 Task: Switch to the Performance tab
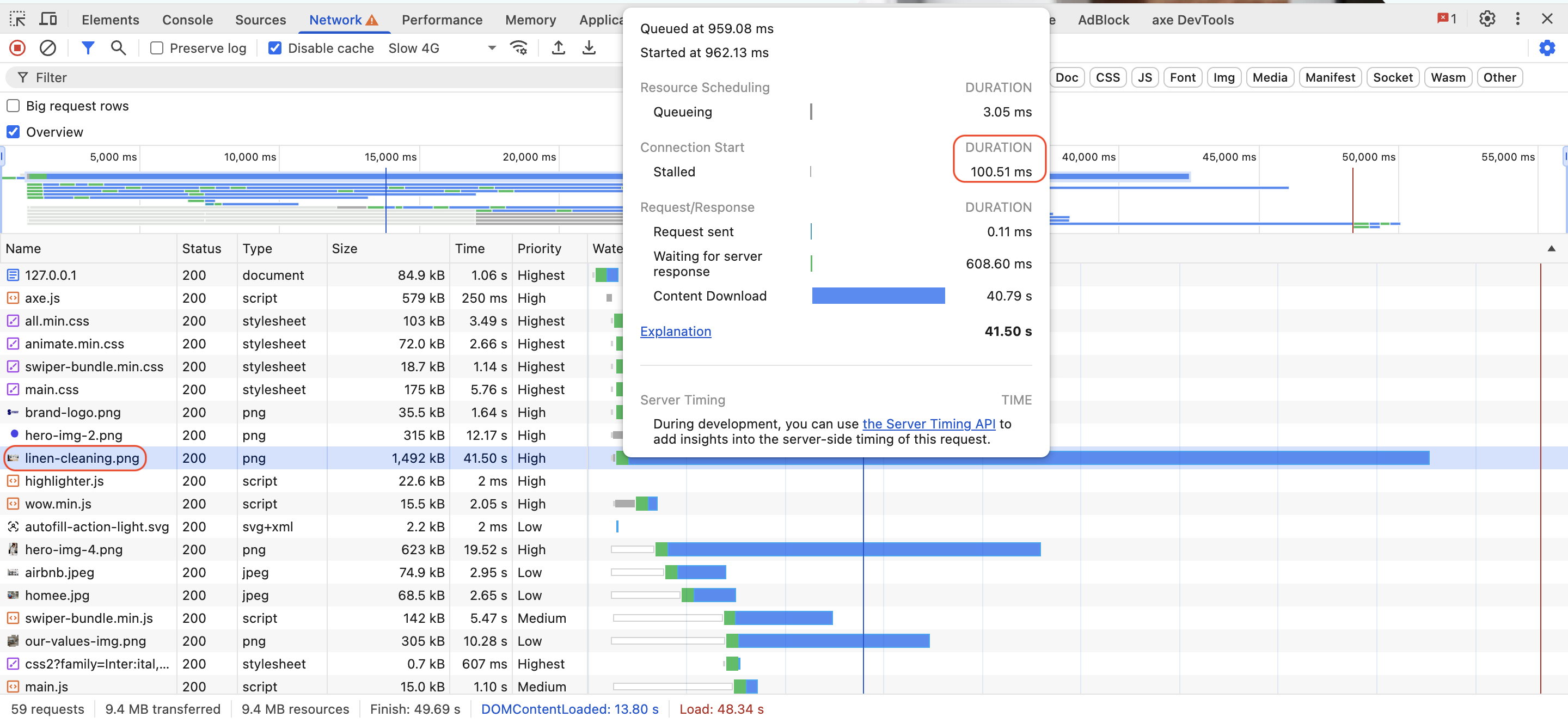click(x=442, y=20)
